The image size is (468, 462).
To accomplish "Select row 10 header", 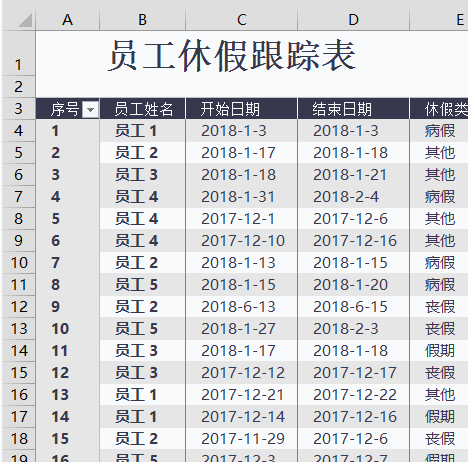I will click(x=19, y=263).
